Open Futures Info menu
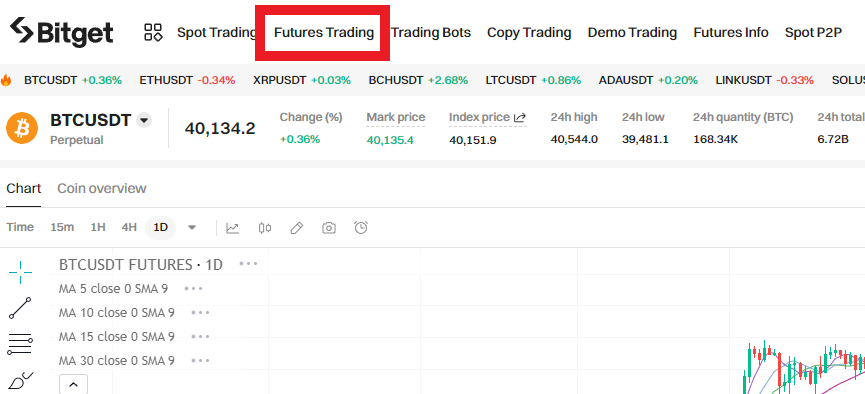Image resolution: width=865 pixels, height=394 pixels. point(731,33)
